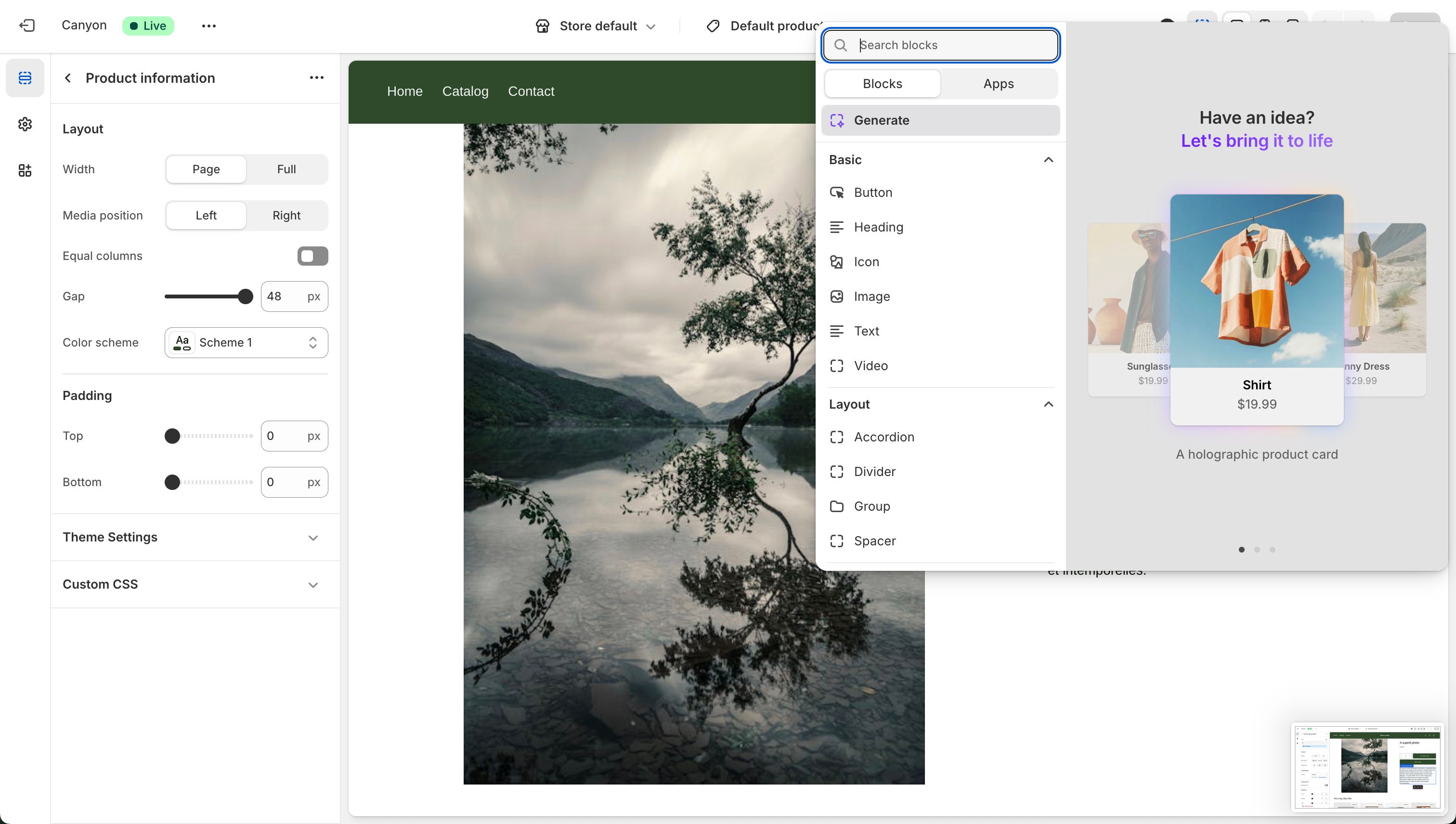This screenshot has width=1456, height=824.
Task: Open theme settings gear icon
Action: 25,124
